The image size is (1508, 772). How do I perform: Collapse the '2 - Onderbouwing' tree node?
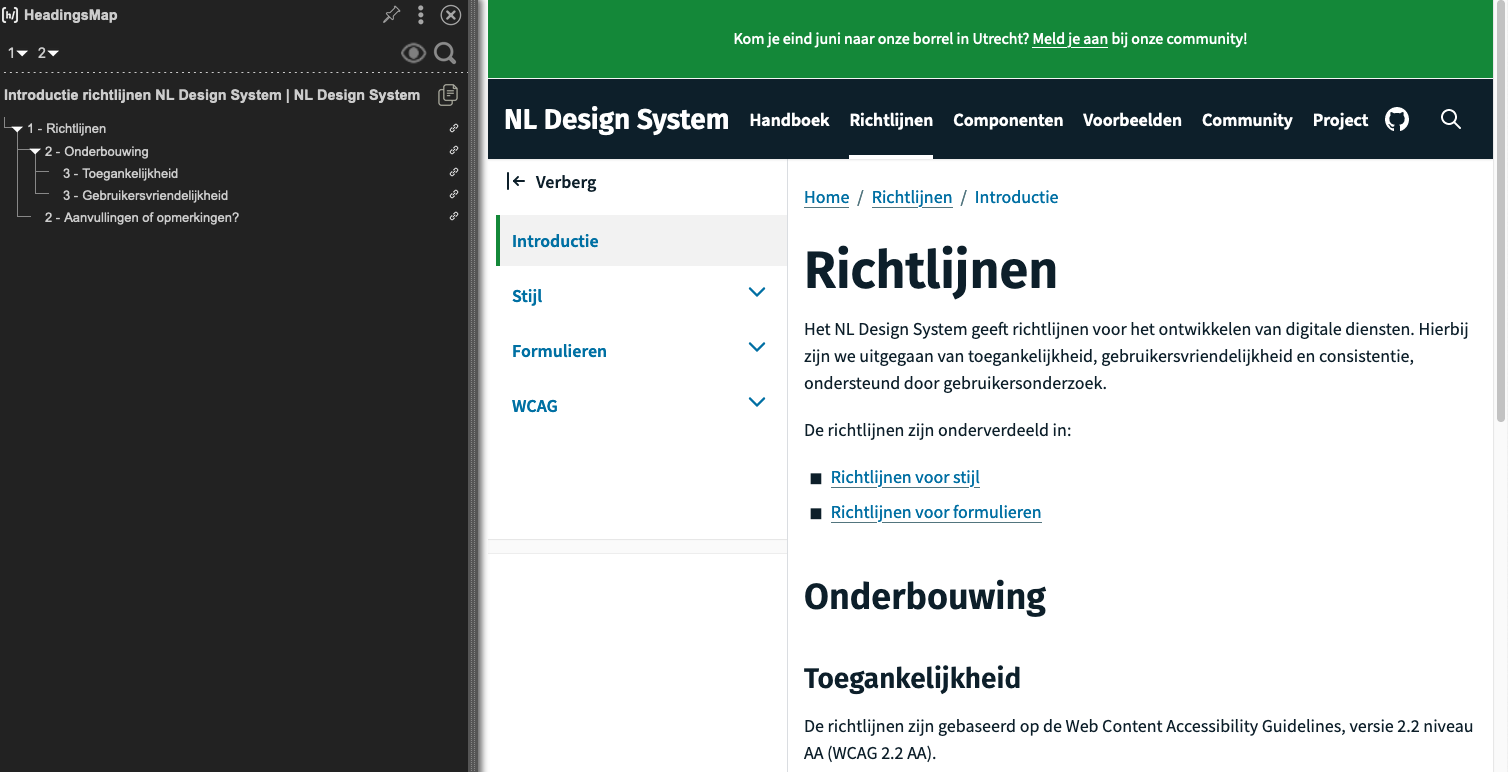click(35, 152)
